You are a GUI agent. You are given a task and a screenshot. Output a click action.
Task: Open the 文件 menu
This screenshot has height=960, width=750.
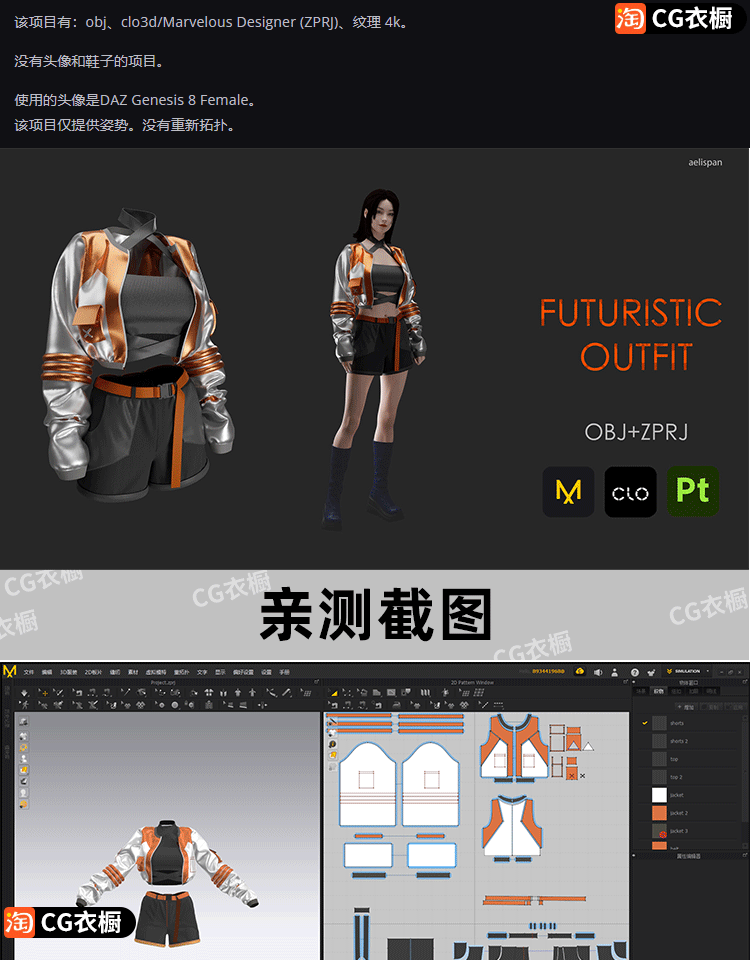pyautogui.click(x=28, y=672)
